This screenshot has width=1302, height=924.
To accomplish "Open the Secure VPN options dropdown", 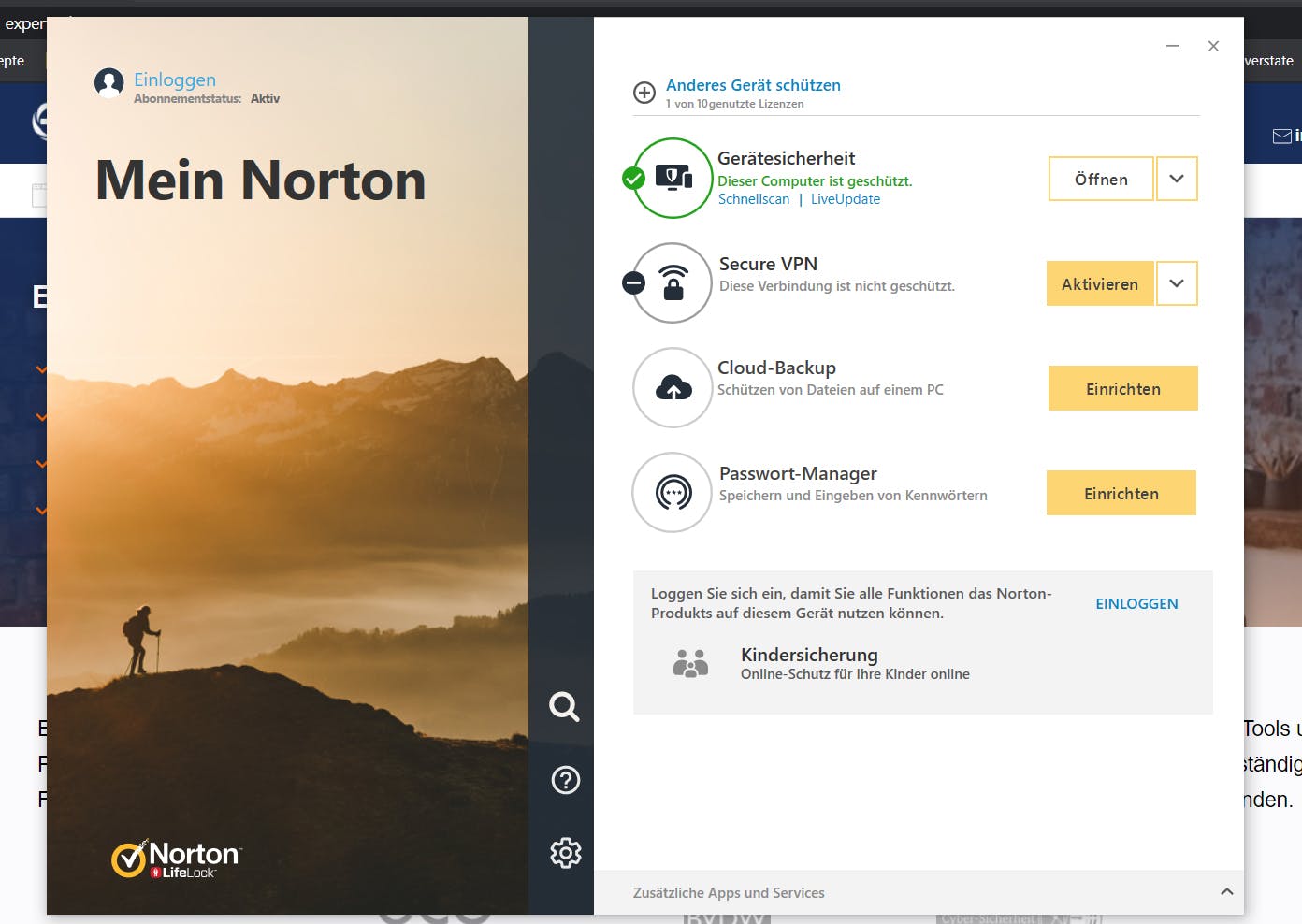I will click(x=1177, y=282).
